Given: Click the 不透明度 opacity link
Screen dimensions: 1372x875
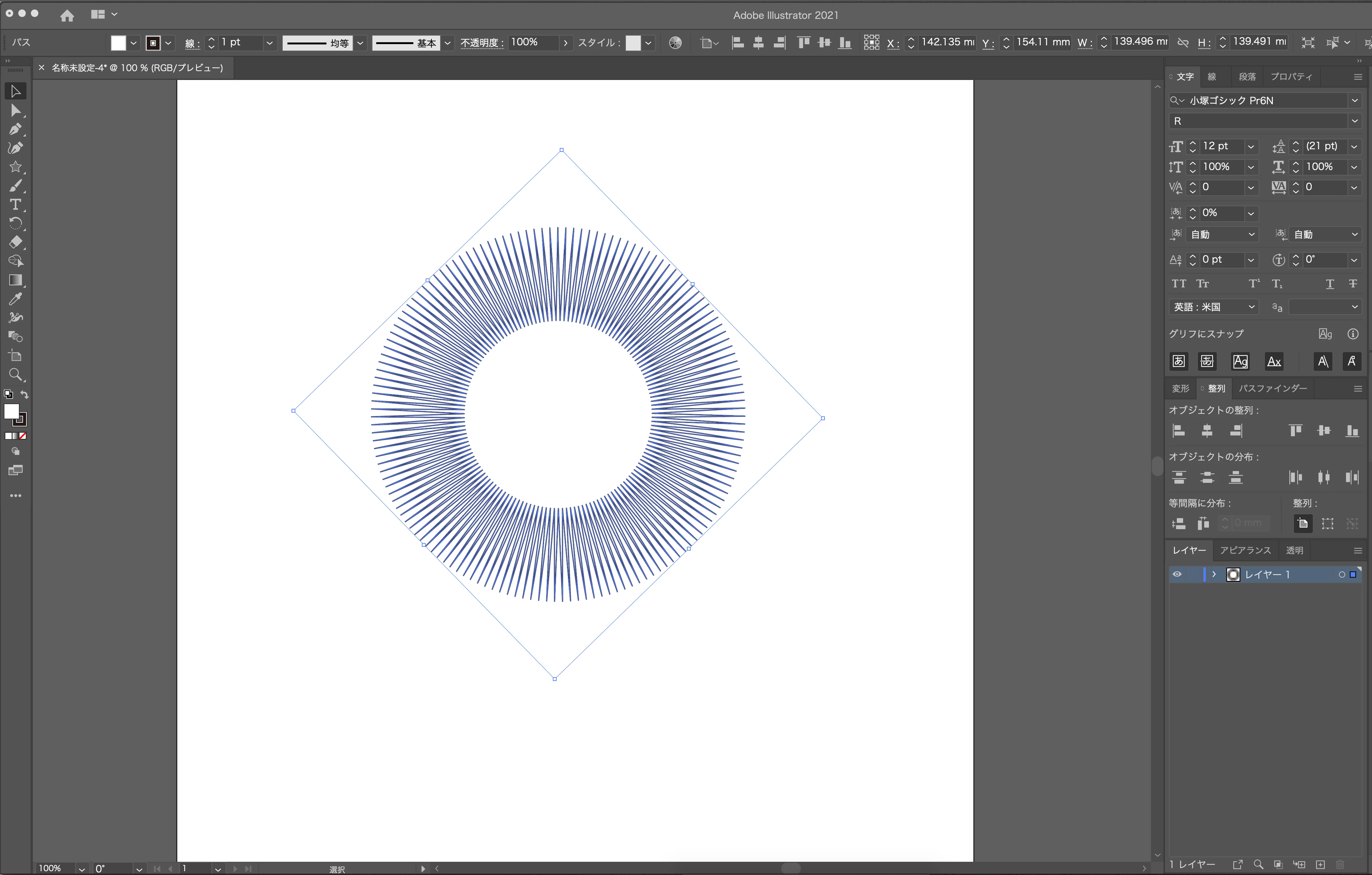Looking at the screenshot, I should 481,43.
